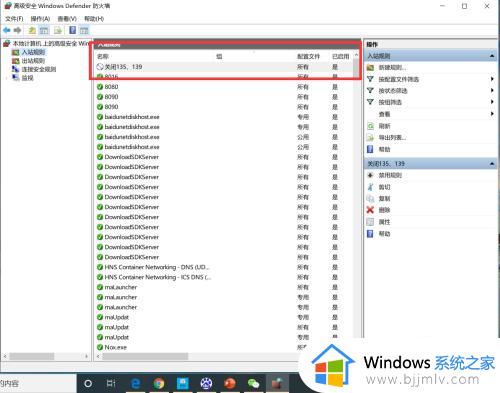The height and width of the screenshot is (393, 500).
Task: Open the firewall app icon on taskbar
Action: (277, 384)
